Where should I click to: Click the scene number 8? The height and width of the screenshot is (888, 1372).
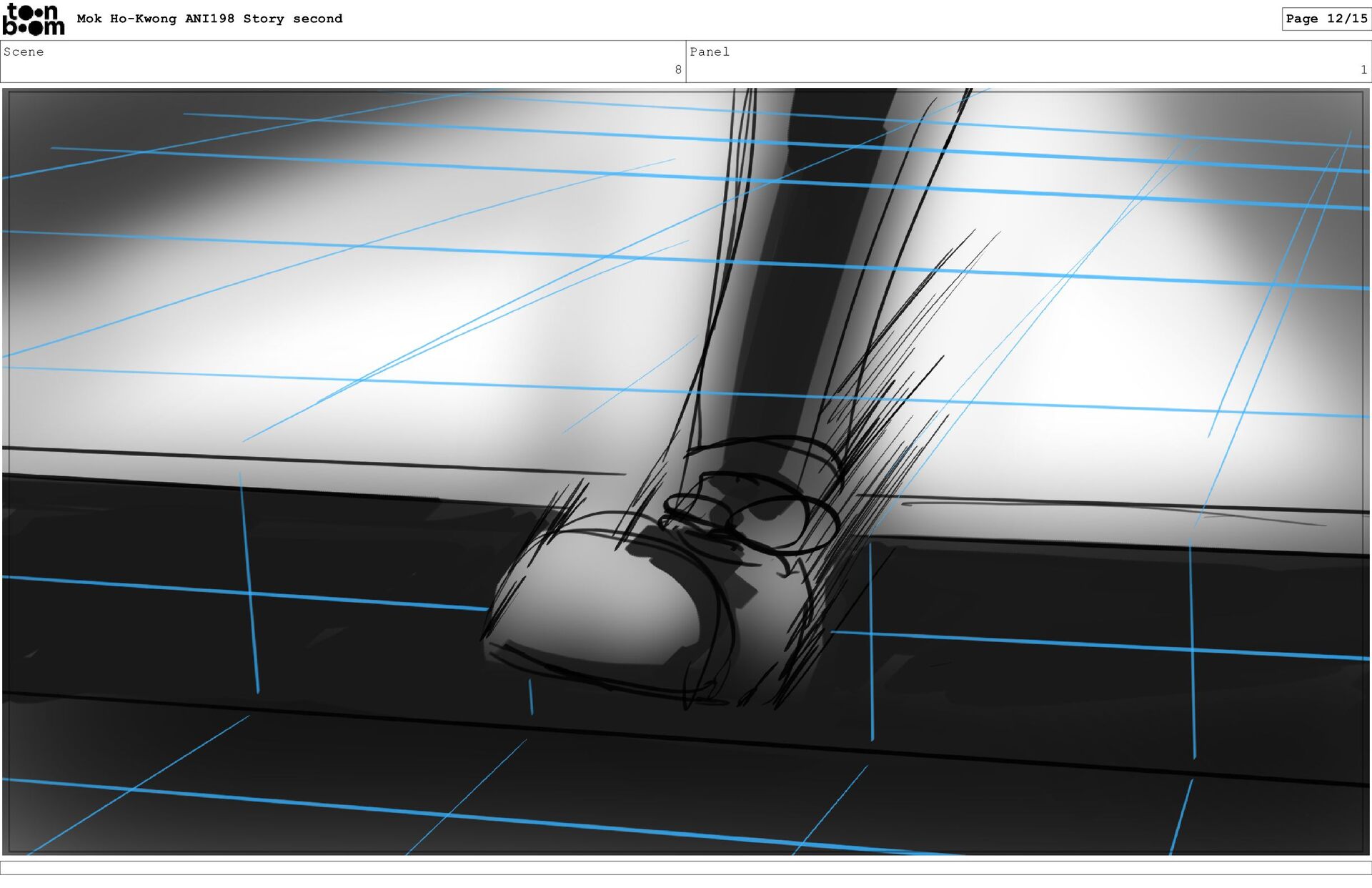(677, 69)
